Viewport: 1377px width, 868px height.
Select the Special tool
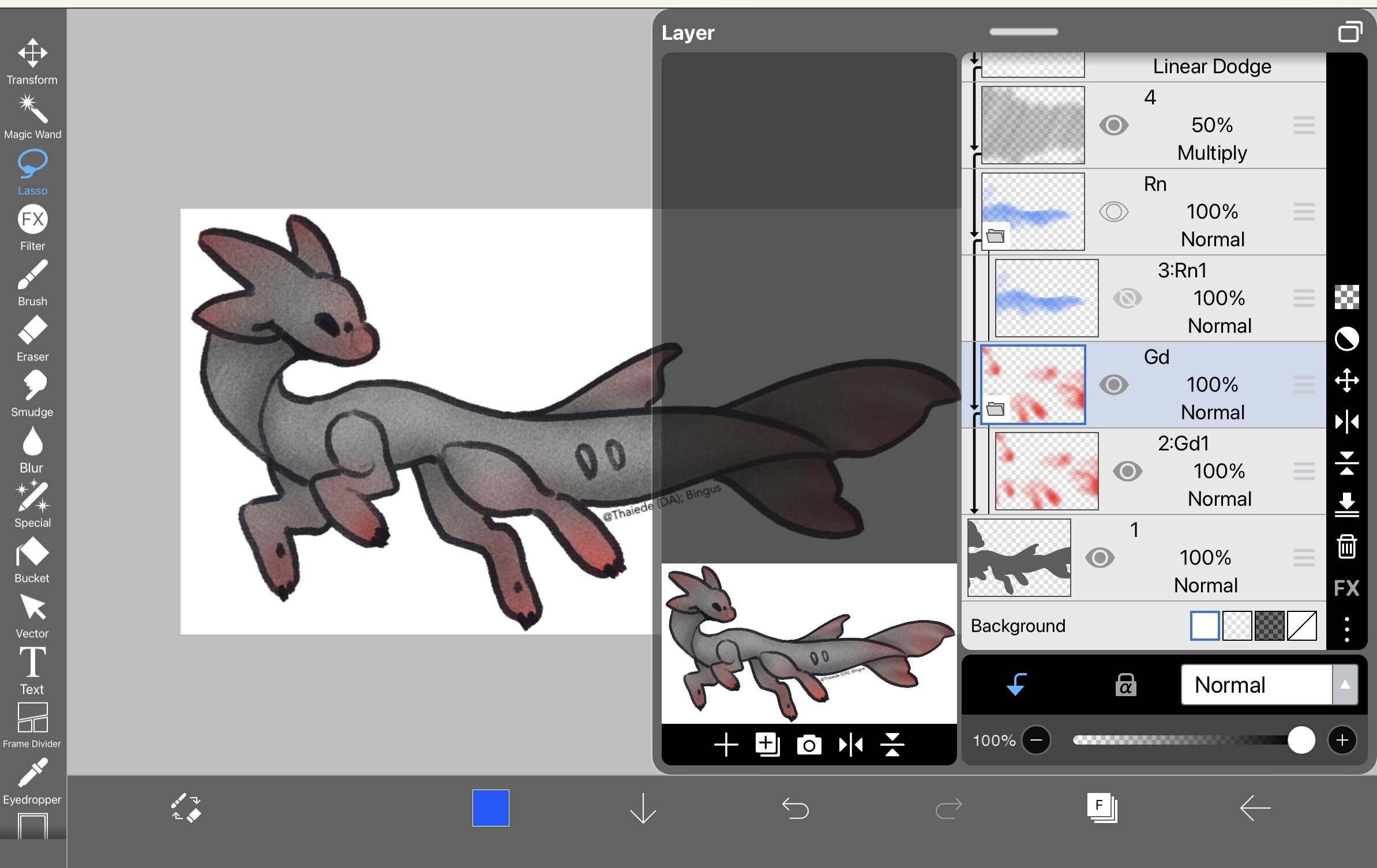coord(32,505)
